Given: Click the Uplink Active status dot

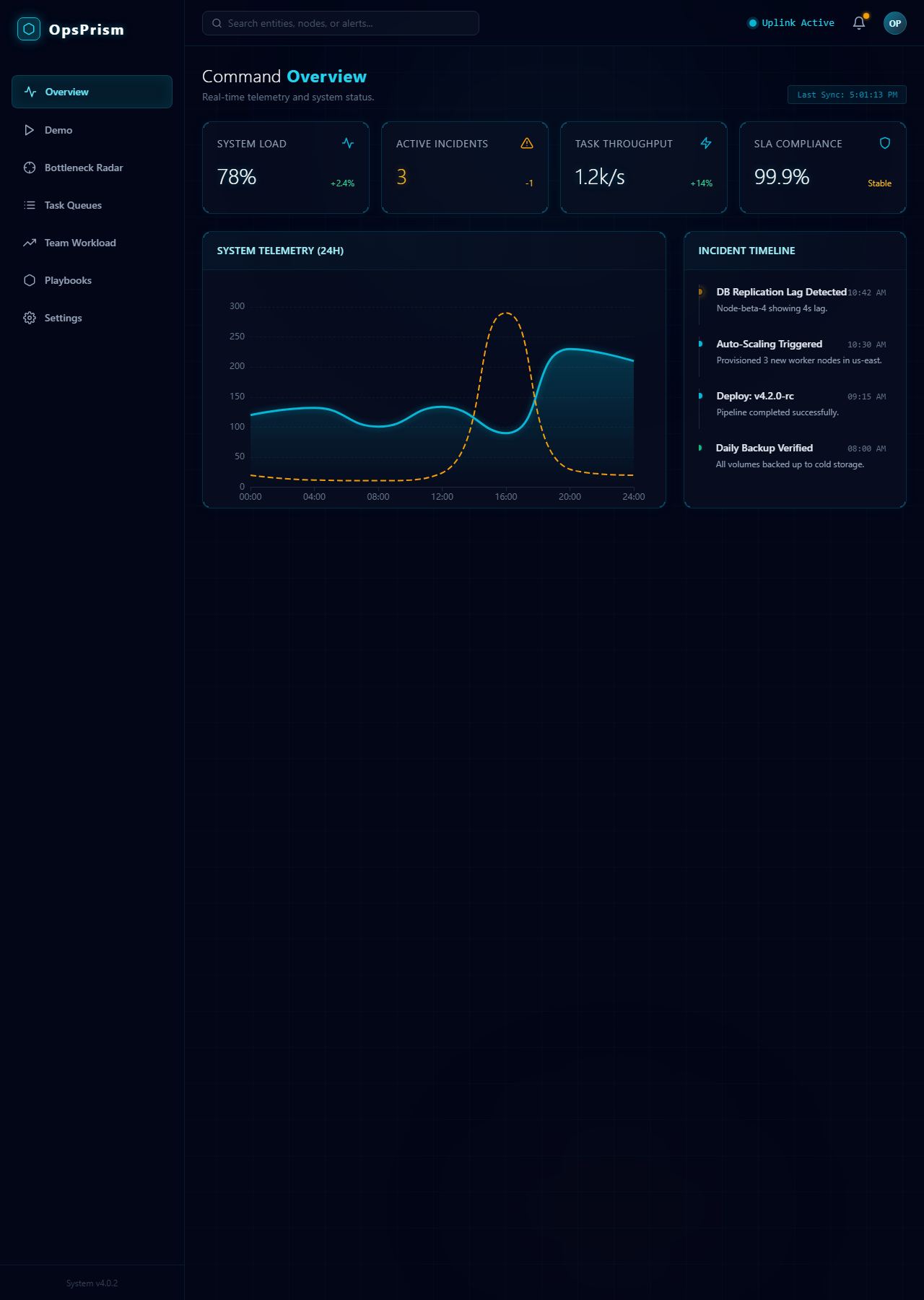Looking at the screenshot, I should point(753,23).
